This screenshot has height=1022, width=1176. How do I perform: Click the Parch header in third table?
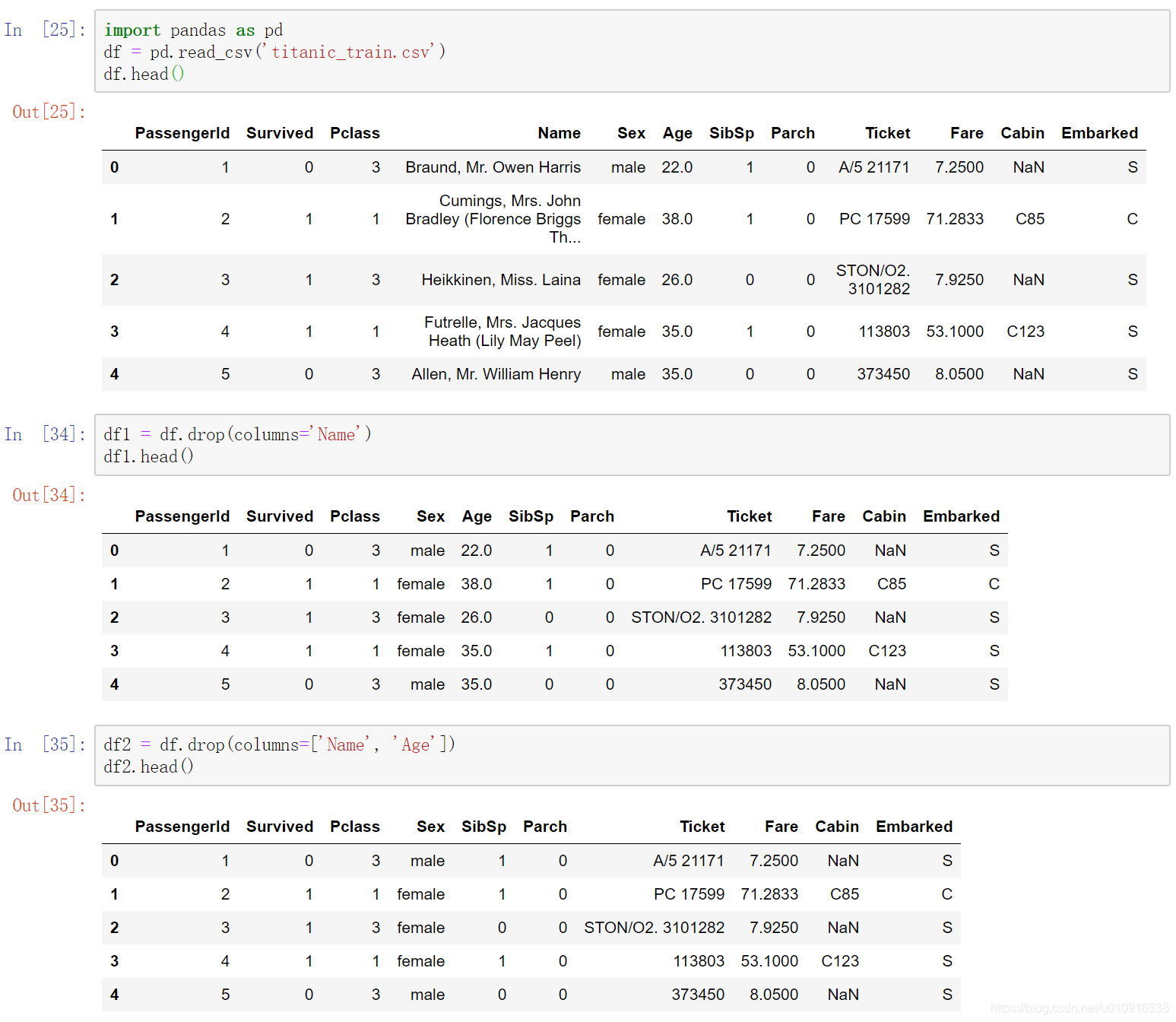544,827
